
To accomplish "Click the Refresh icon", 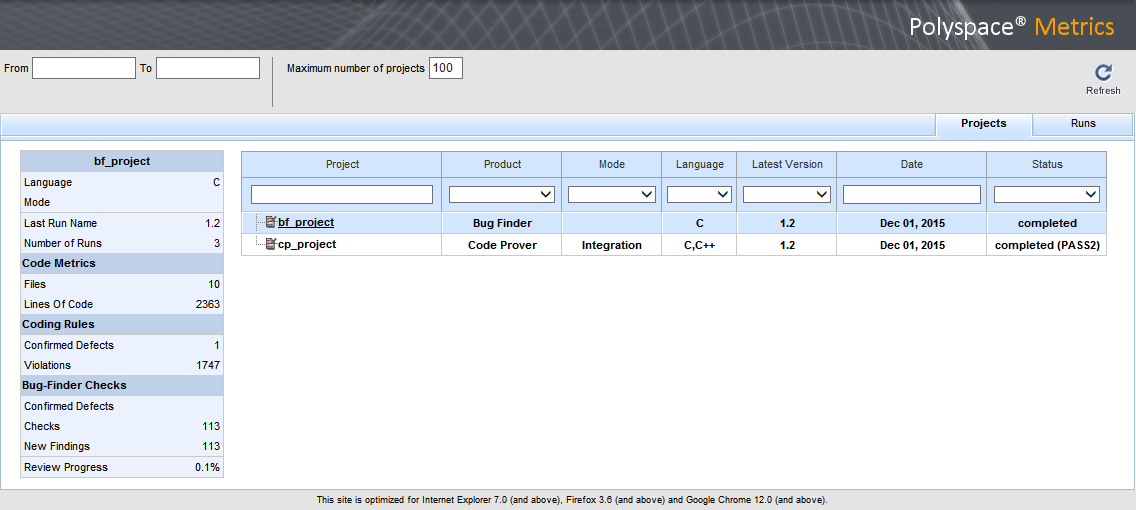I will [1103, 72].
